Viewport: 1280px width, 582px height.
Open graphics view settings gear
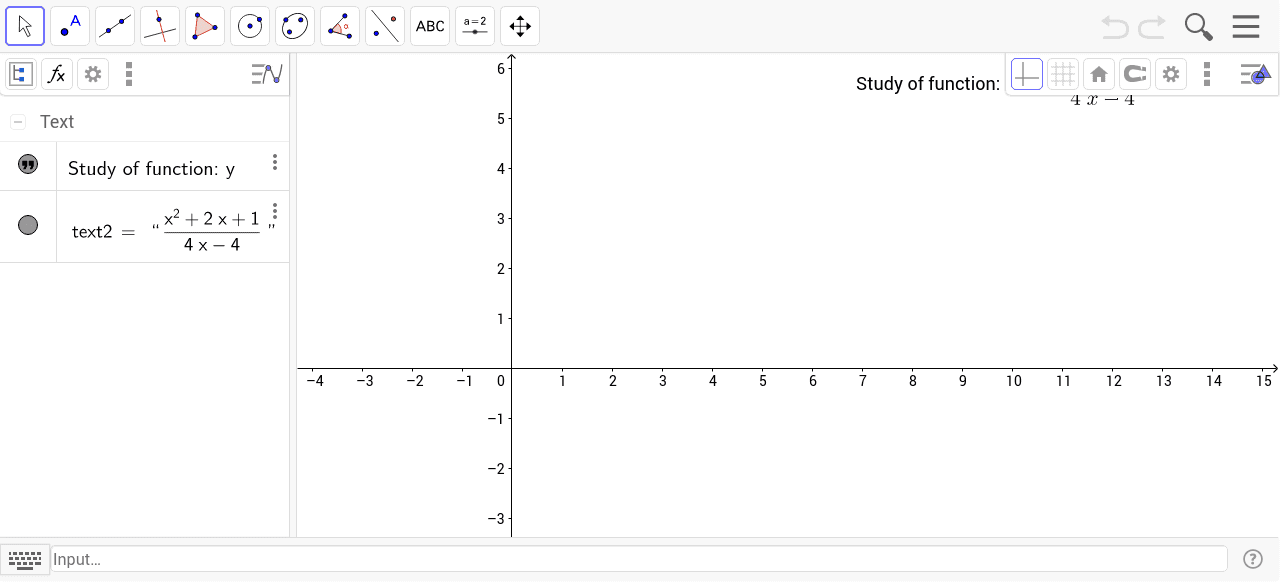point(1171,74)
